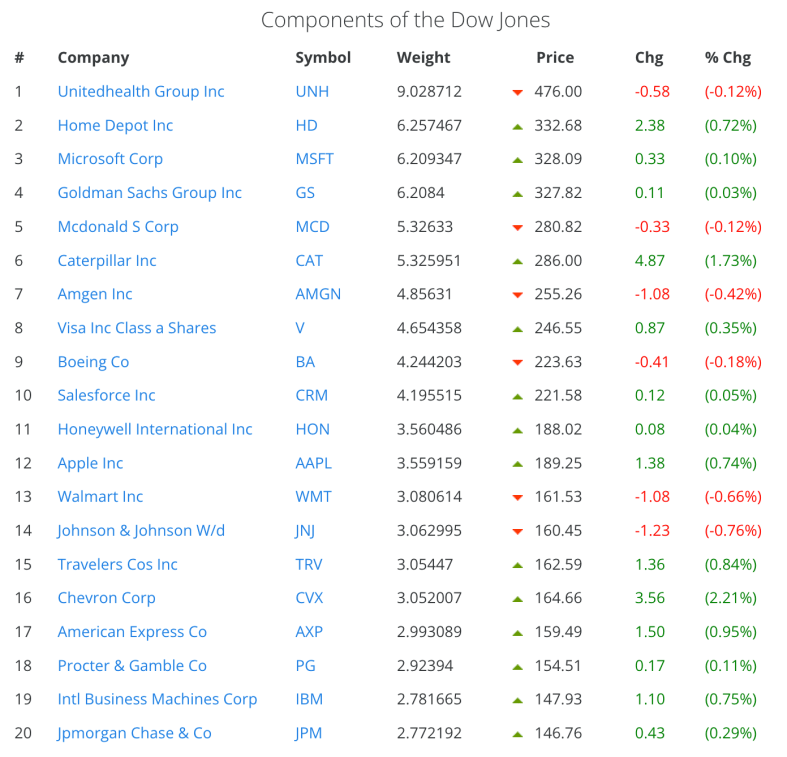787x757 pixels.
Task: Open the Home Depot Inc link
Action: tap(115, 125)
